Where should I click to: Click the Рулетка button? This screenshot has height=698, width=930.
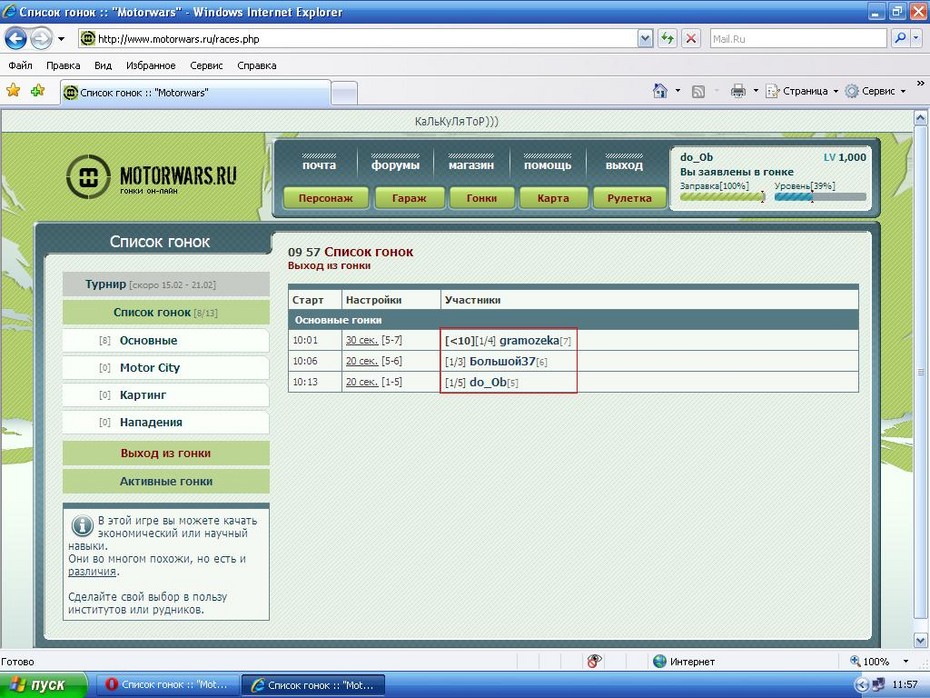click(x=629, y=198)
